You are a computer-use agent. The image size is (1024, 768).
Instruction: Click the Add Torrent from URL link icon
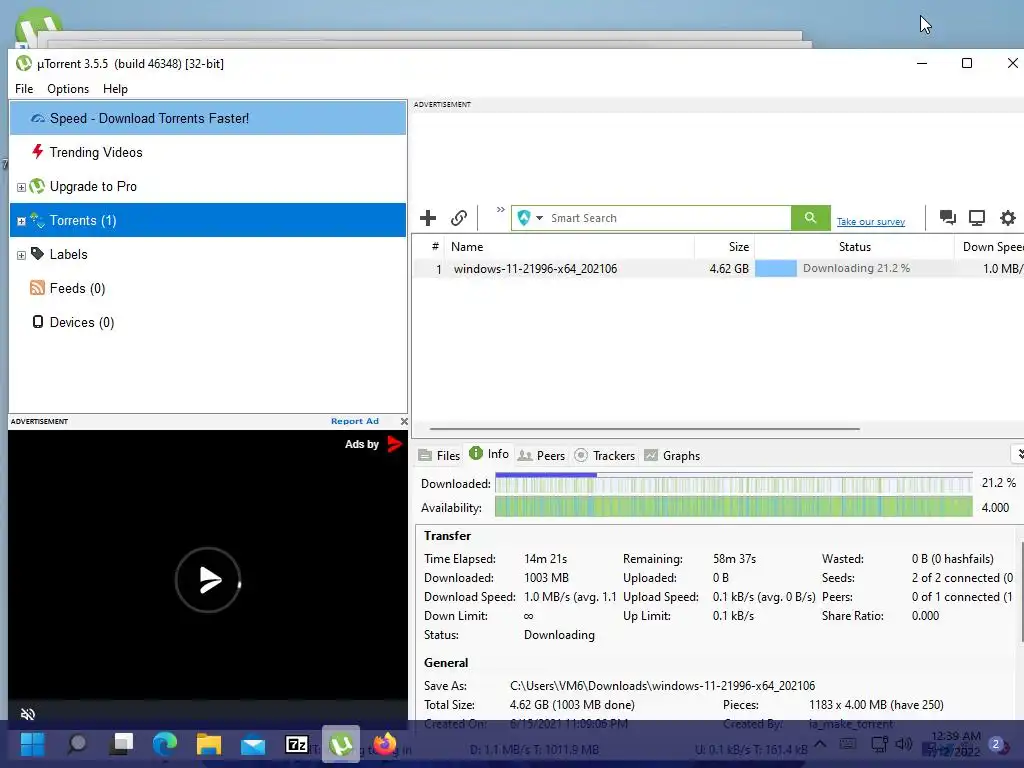(x=459, y=217)
